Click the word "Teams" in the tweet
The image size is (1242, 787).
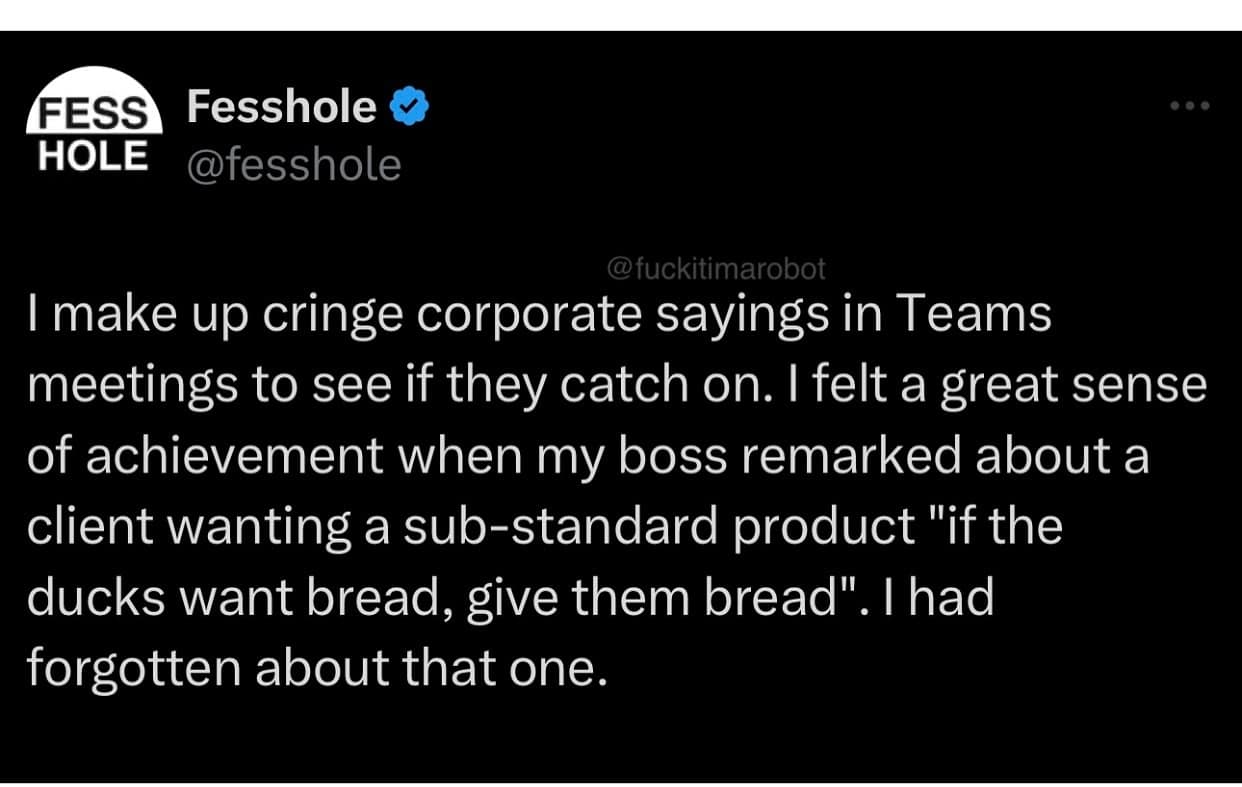(973, 315)
